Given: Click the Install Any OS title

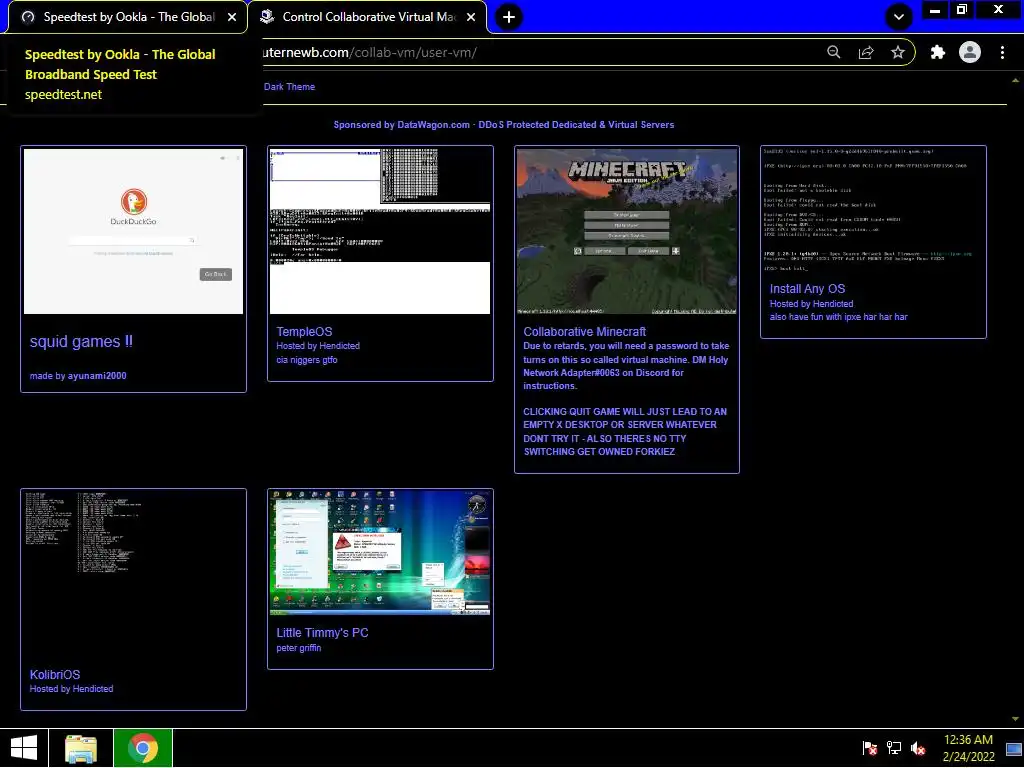Looking at the screenshot, I should pos(807,289).
